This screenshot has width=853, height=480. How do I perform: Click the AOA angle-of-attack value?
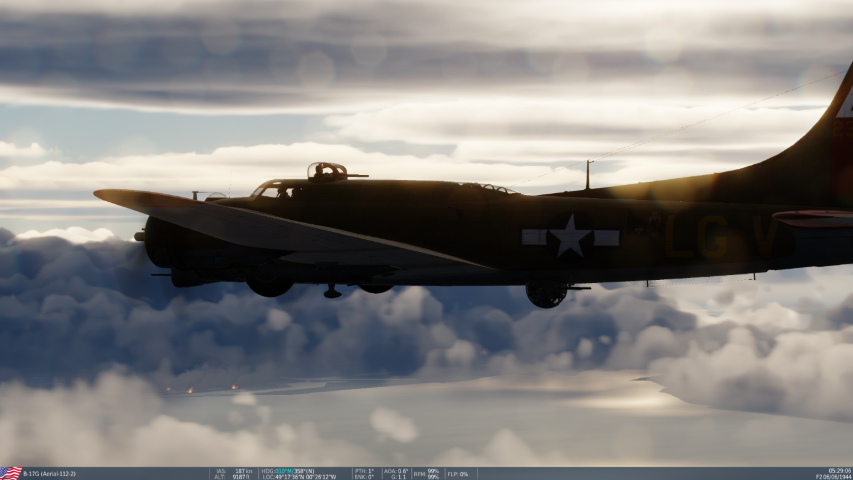click(x=396, y=470)
